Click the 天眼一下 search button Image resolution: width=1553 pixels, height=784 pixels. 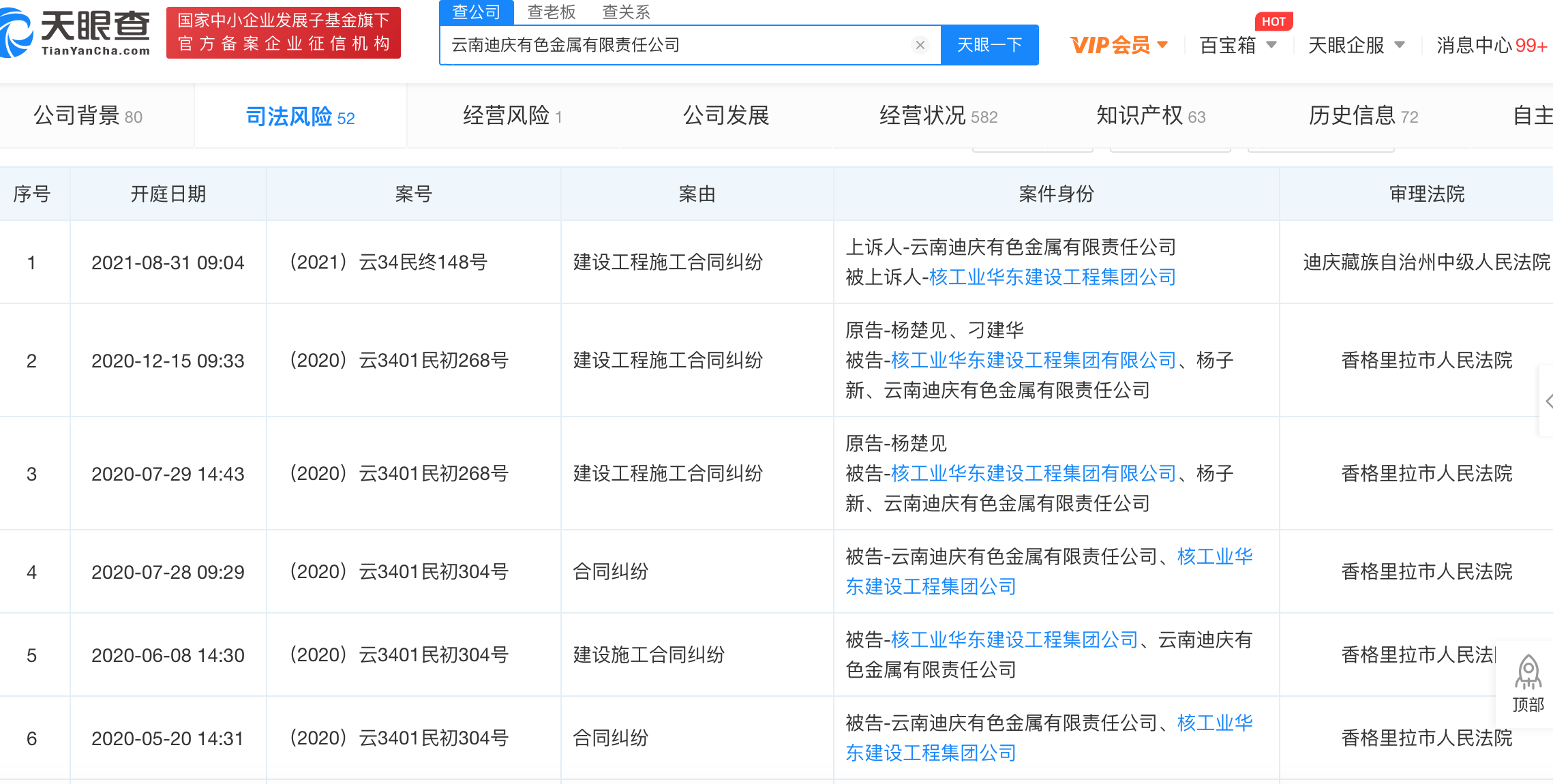(989, 45)
